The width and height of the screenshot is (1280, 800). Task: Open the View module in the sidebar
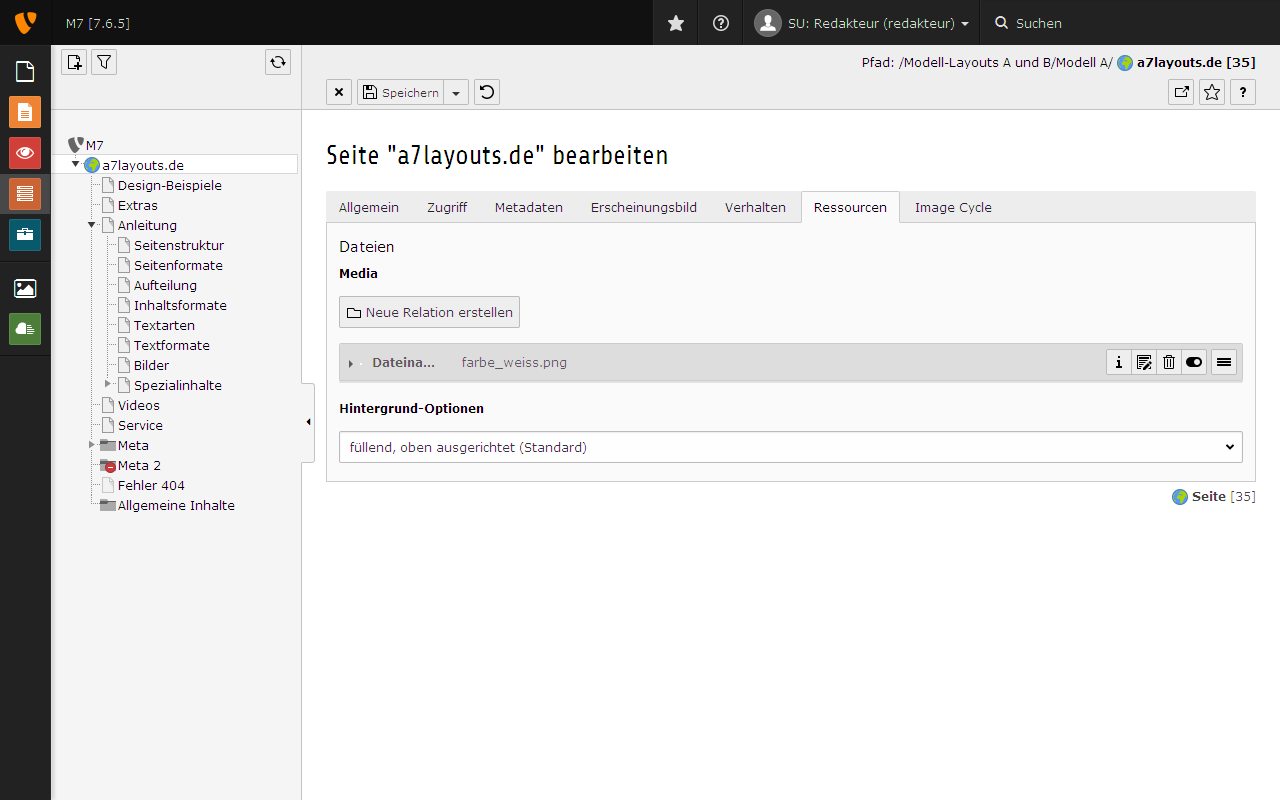tap(25, 153)
